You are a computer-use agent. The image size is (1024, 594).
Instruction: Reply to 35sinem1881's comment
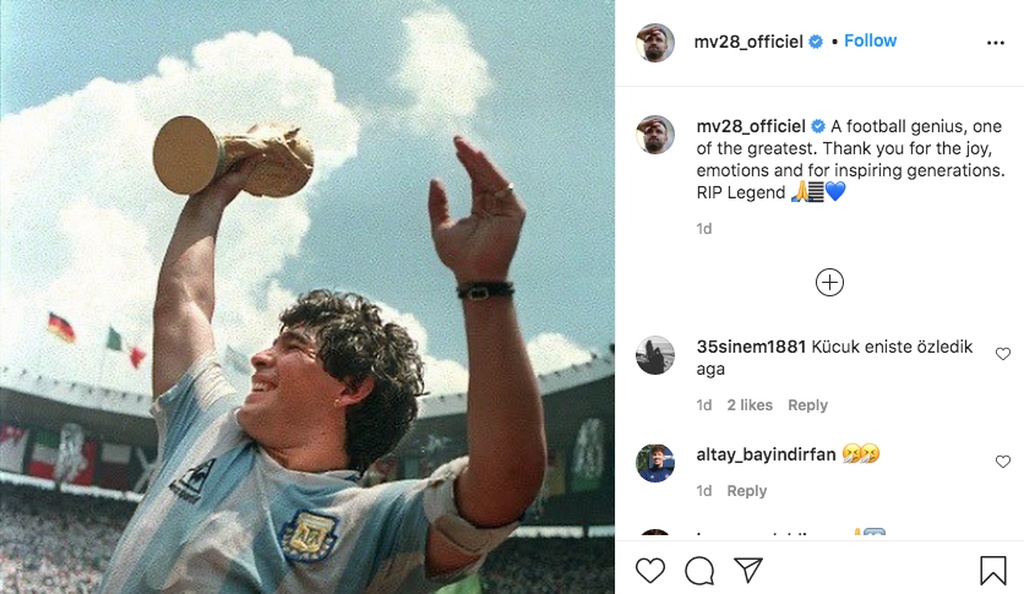click(807, 405)
